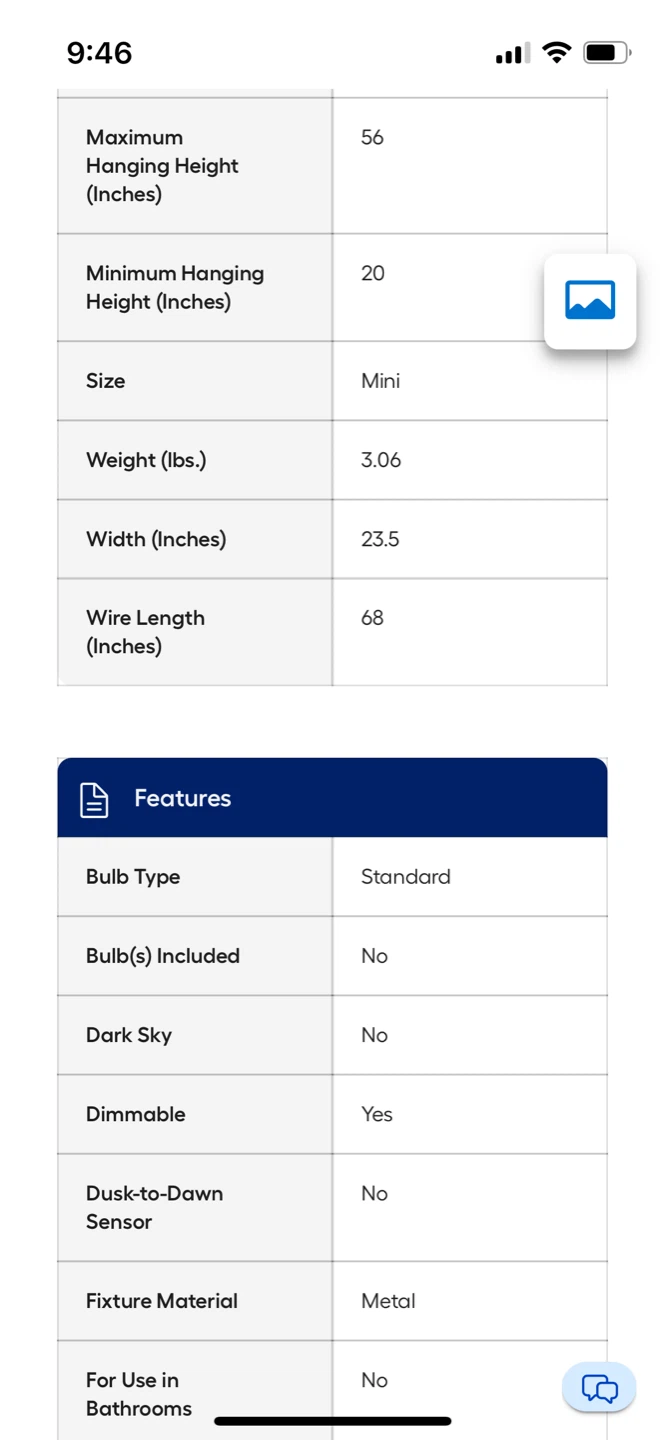Screen dimensions: 666x1440
Task: Select the Wire Length (Inches) label
Action: click(x=145, y=632)
